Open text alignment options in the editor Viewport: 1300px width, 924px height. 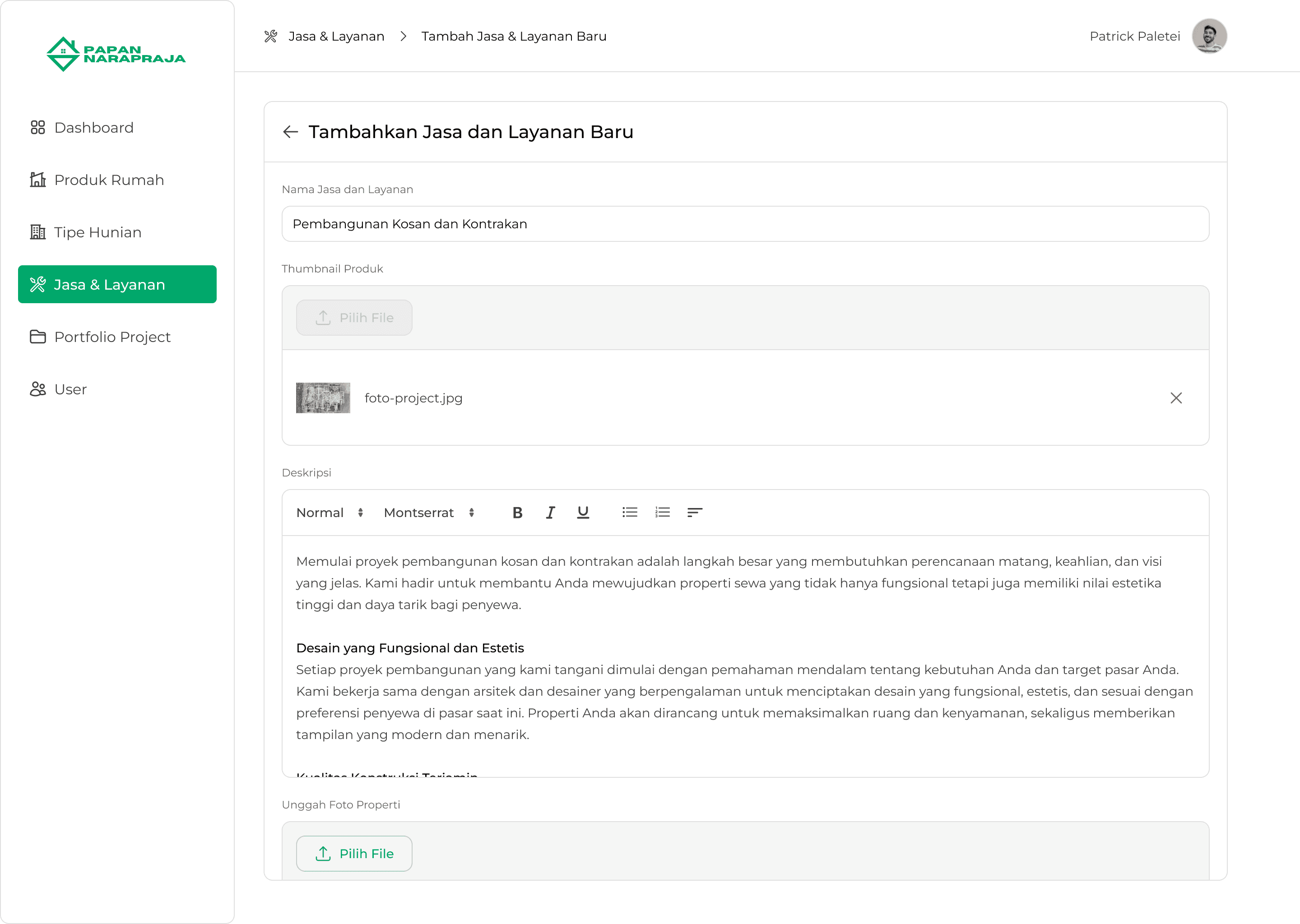pos(694,513)
